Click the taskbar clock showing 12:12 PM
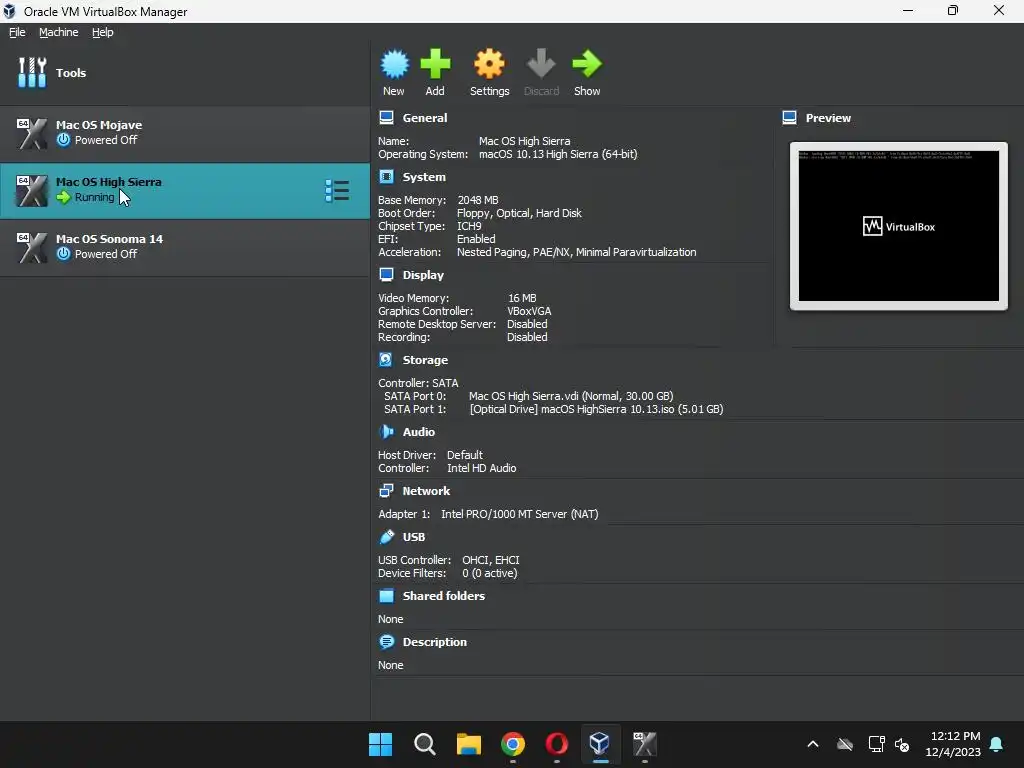This screenshot has height=768, width=1024. pyautogui.click(x=953, y=744)
